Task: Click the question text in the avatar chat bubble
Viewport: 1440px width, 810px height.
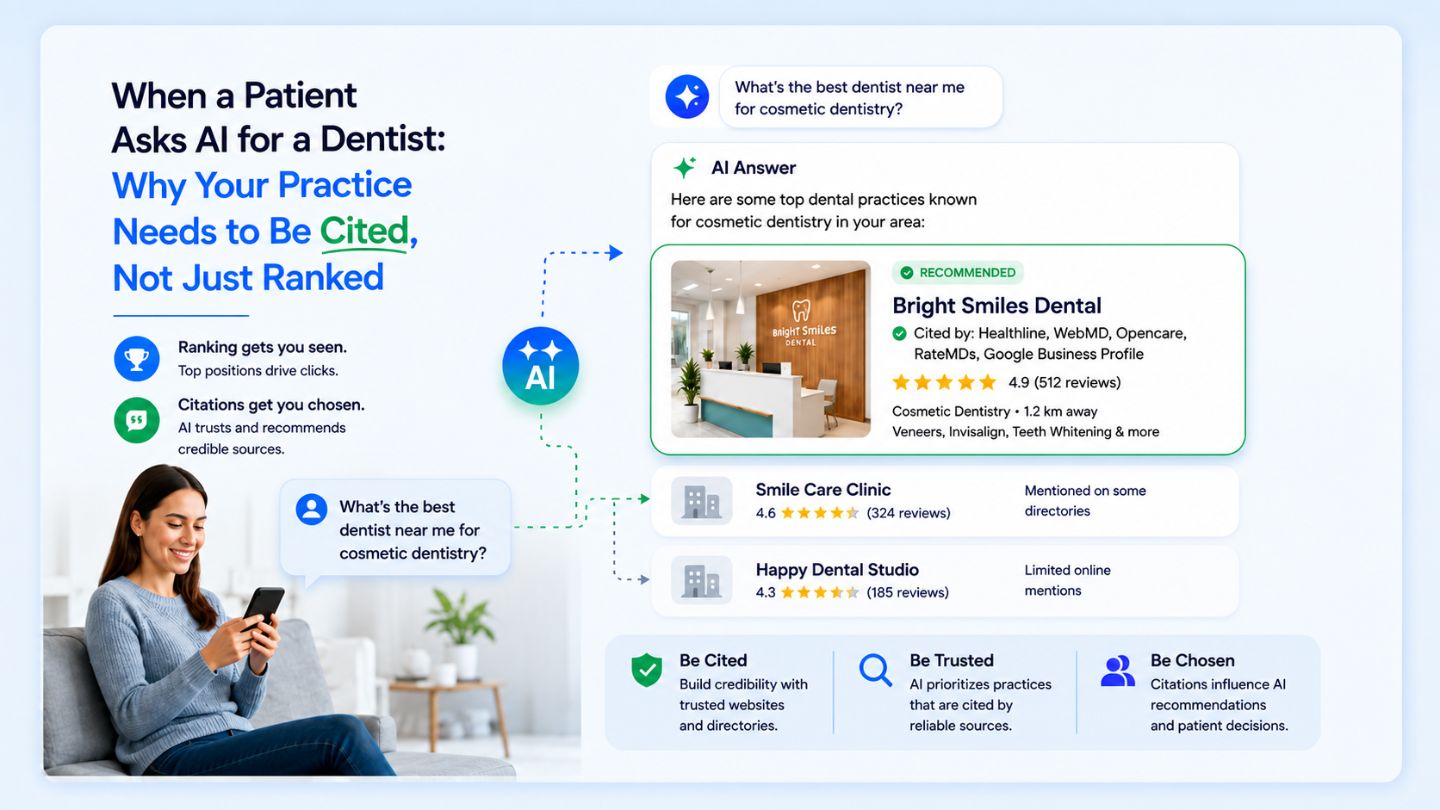Action: tap(412, 530)
